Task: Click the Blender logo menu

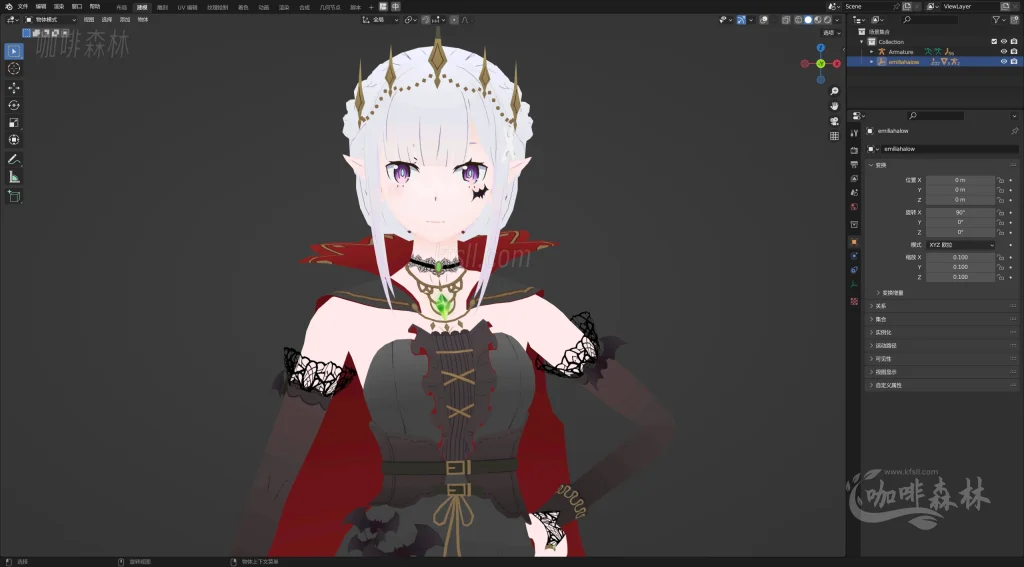Action: pyautogui.click(x=8, y=7)
